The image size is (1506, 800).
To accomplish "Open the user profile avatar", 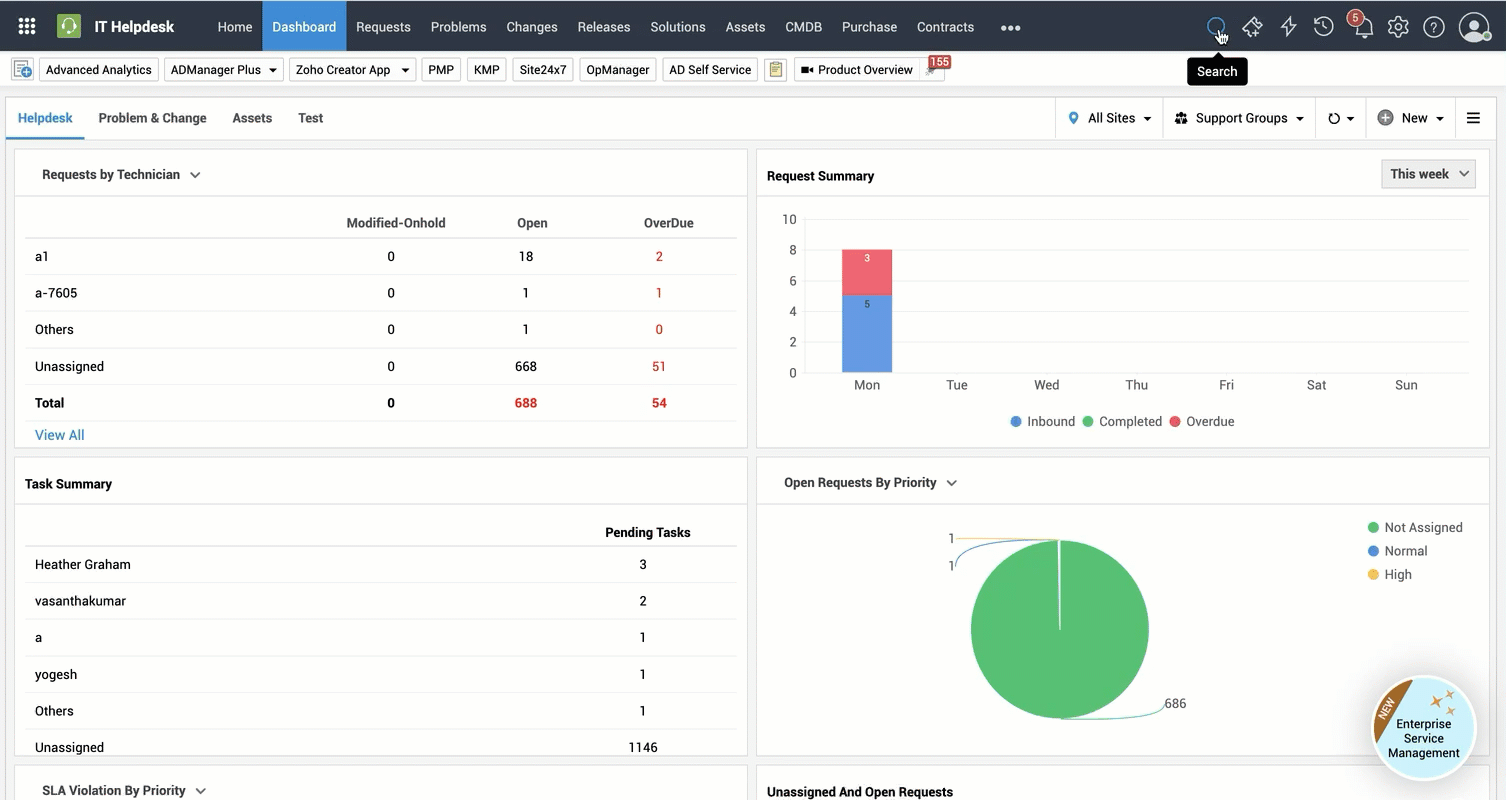I will coord(1474,27).
